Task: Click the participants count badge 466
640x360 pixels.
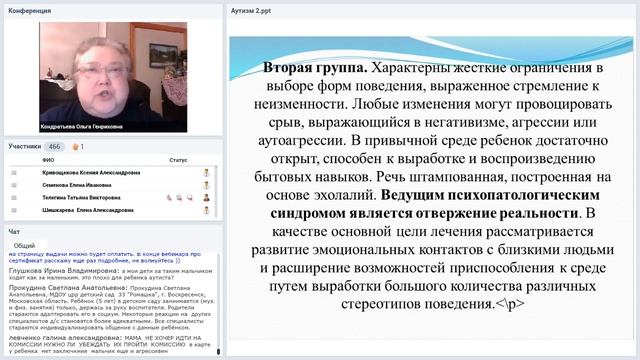Action: [54, 147]
